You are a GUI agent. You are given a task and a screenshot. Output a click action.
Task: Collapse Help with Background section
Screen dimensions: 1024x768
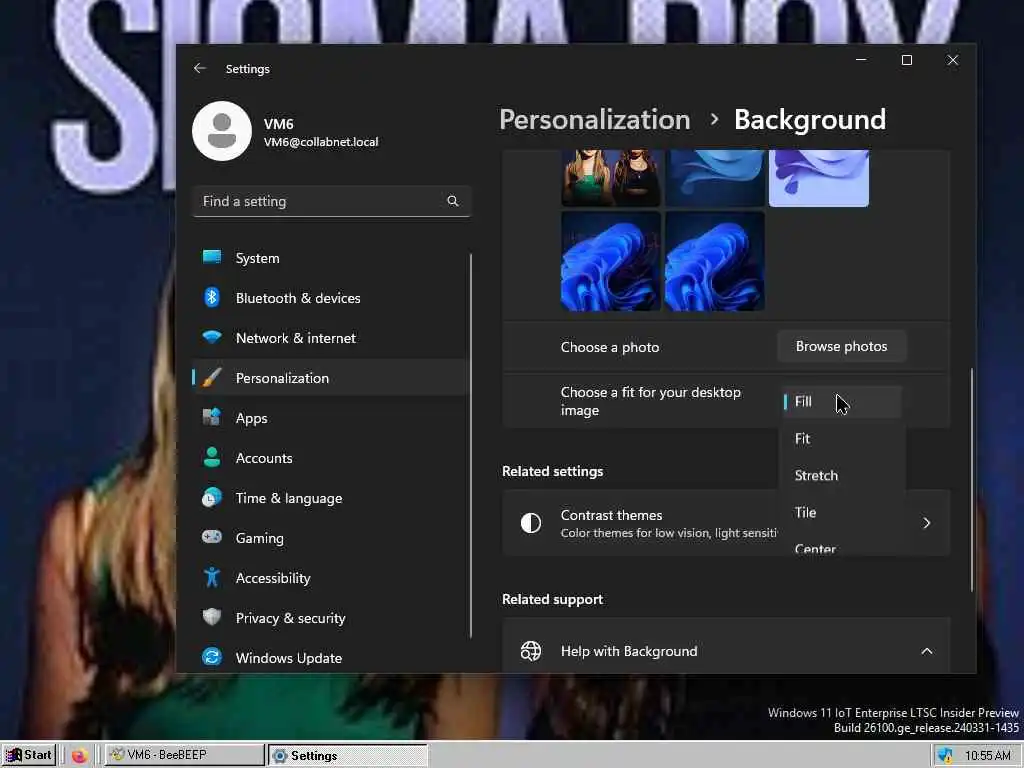pos(927,651)
